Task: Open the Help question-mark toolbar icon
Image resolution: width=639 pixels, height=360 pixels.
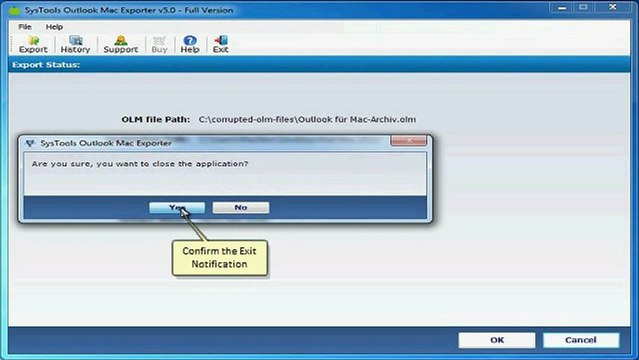Action: (x=190, y=44)
